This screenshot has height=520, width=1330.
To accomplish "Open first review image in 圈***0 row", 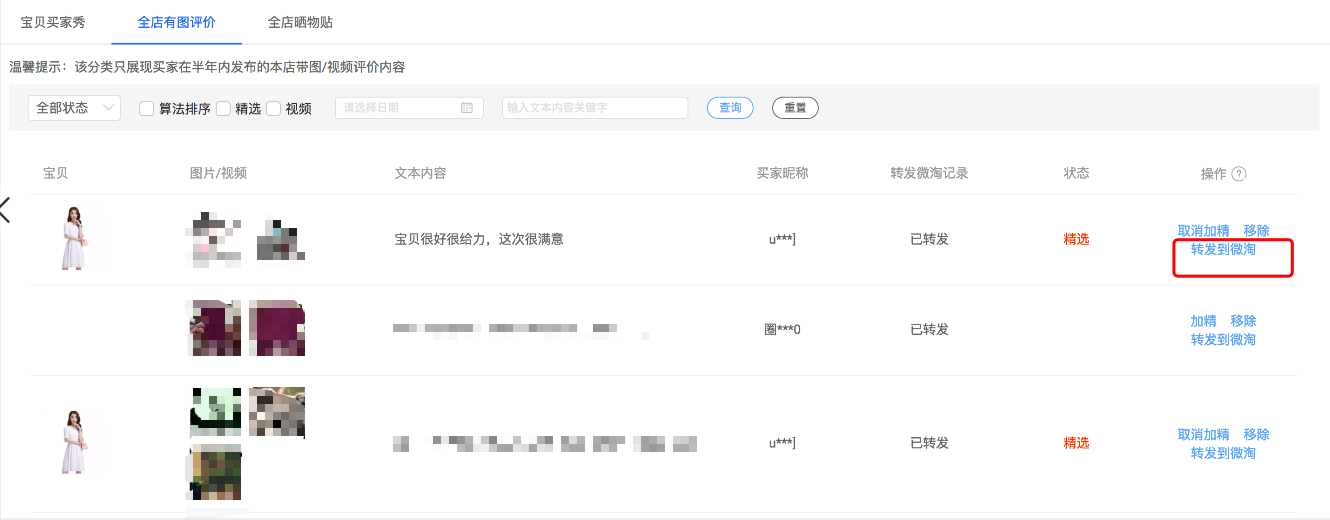I will pos(214,328).
